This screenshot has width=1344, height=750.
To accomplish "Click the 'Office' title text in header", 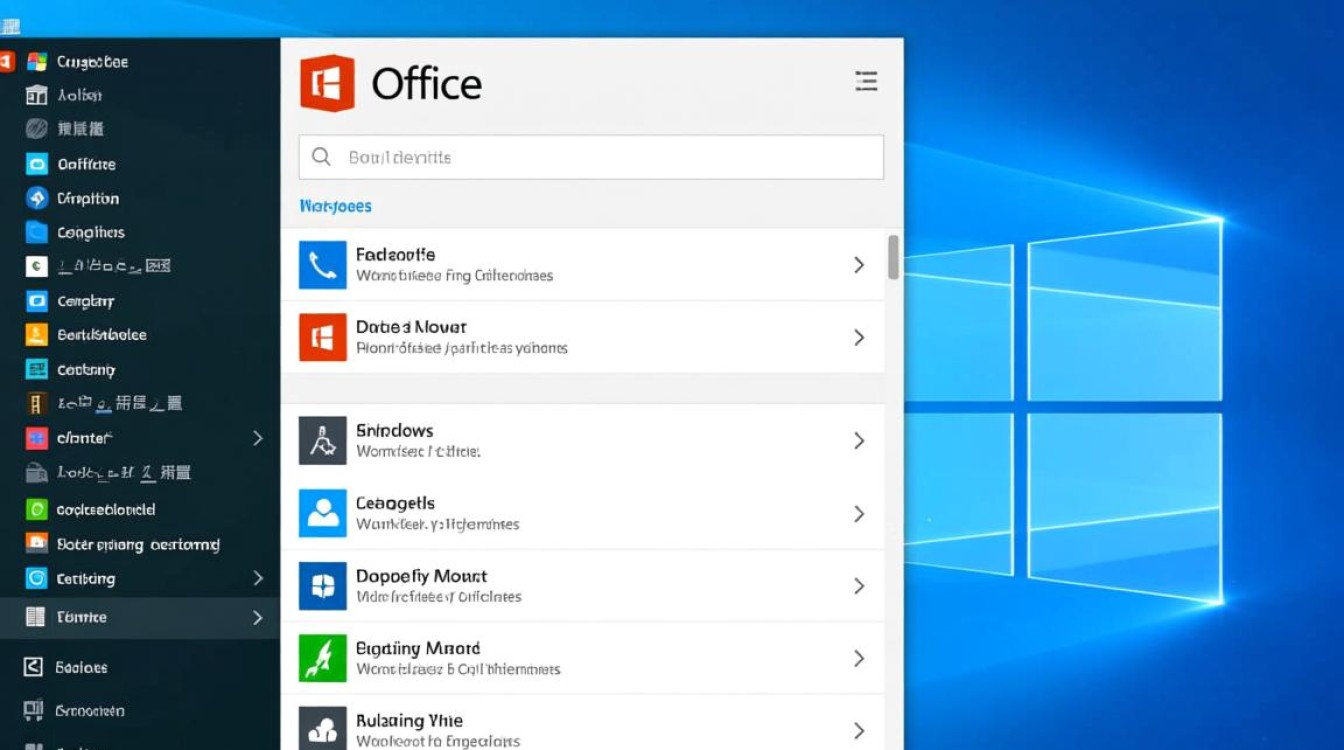I will click(427, 83).
